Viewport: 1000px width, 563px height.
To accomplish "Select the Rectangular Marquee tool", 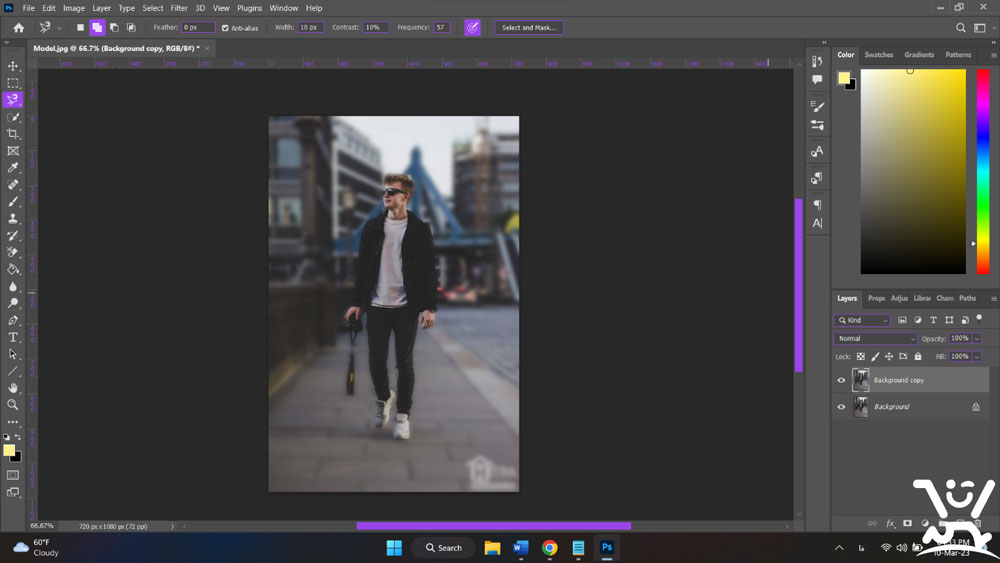I will 13,83.
